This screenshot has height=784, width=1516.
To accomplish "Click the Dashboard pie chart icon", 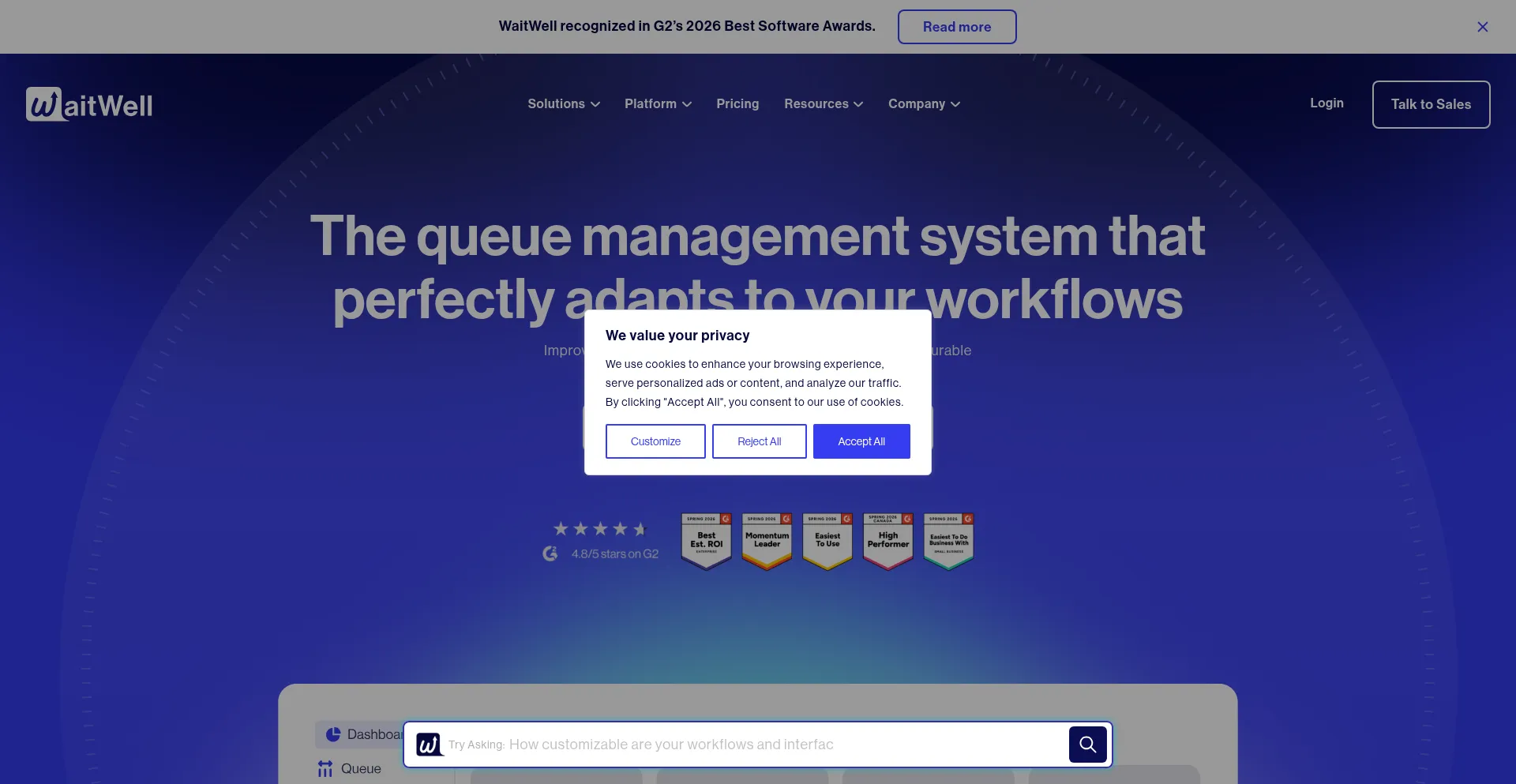I will (x=333, y=734).
